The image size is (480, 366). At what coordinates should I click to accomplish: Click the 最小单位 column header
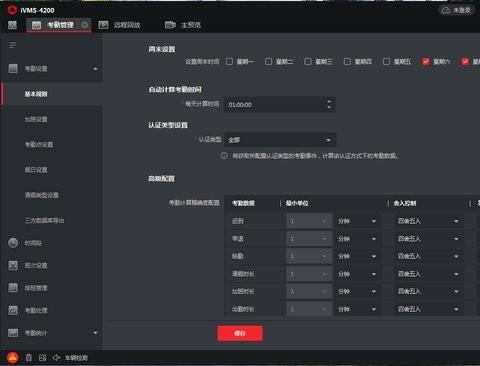(297, 203)
